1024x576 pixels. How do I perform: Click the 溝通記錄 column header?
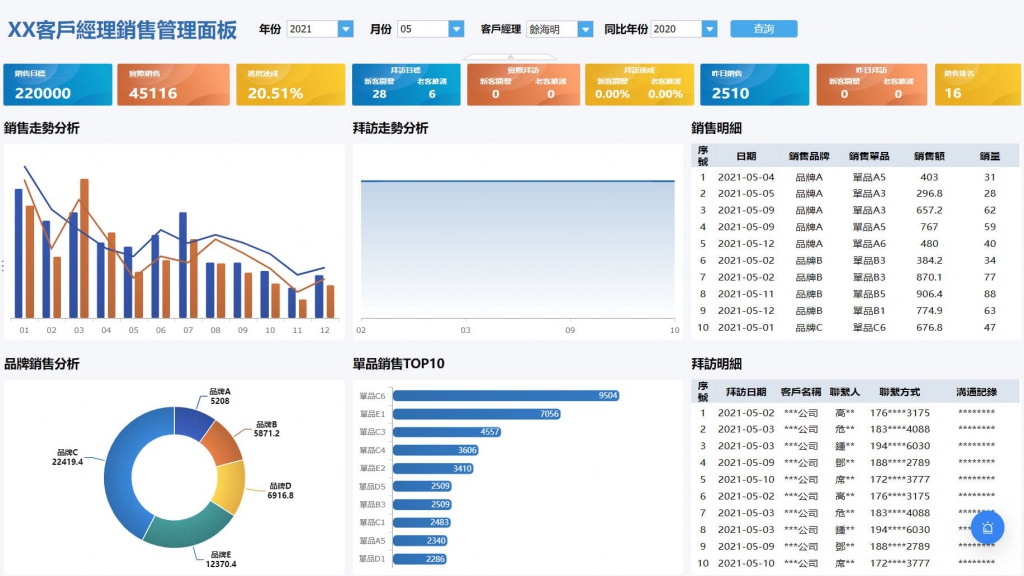[976, 392]
